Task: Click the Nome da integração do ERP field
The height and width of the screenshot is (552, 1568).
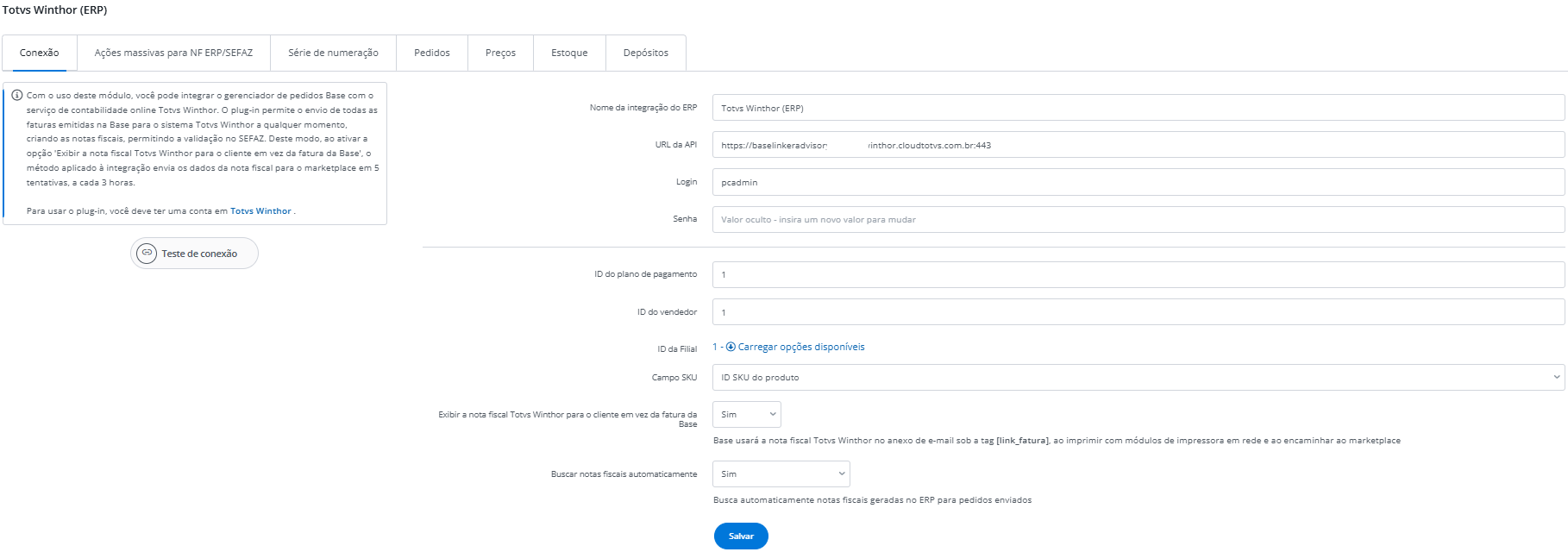Action: point(1138,109)
